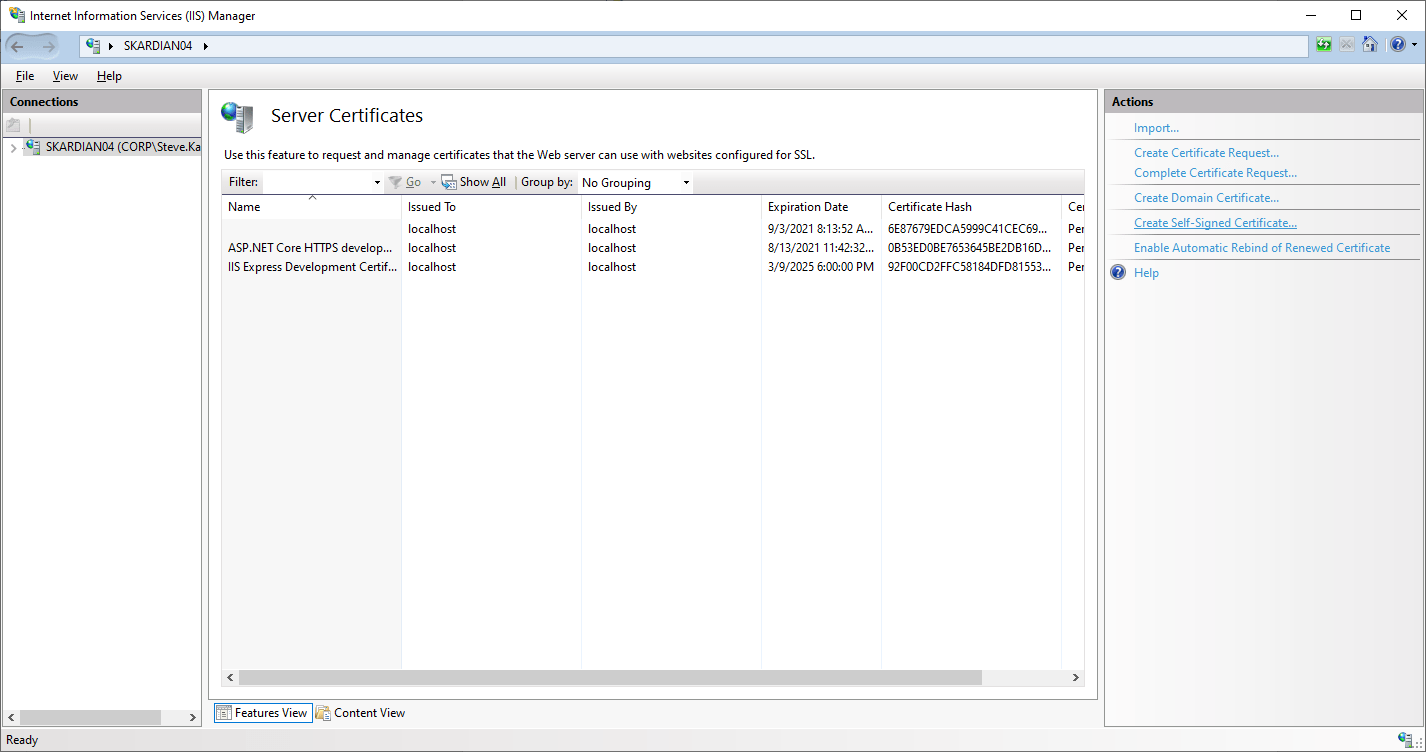
Task: Click the IIS Manager title bar icon
Action: (x=18, y=15)
